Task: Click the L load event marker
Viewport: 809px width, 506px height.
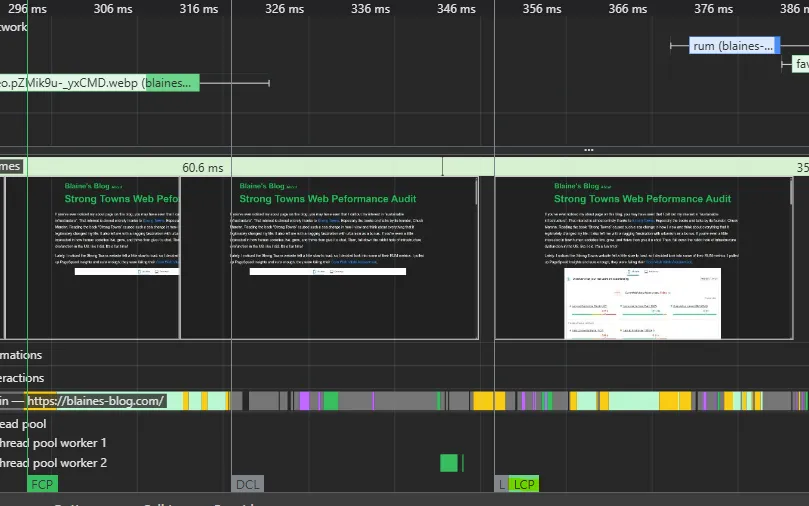Action: [501, 484]
